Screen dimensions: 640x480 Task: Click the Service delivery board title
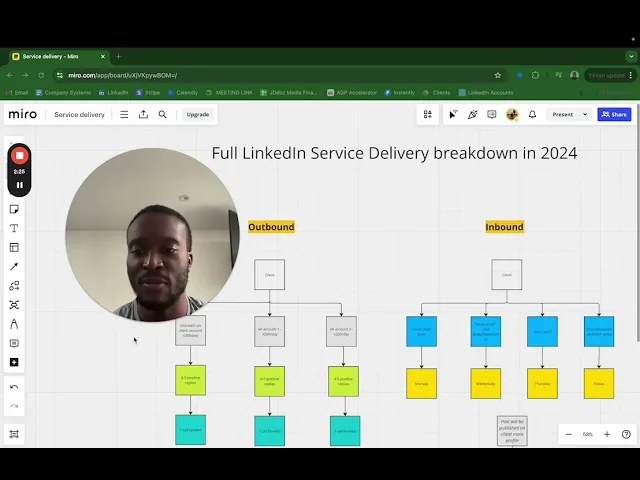(80, 115)
